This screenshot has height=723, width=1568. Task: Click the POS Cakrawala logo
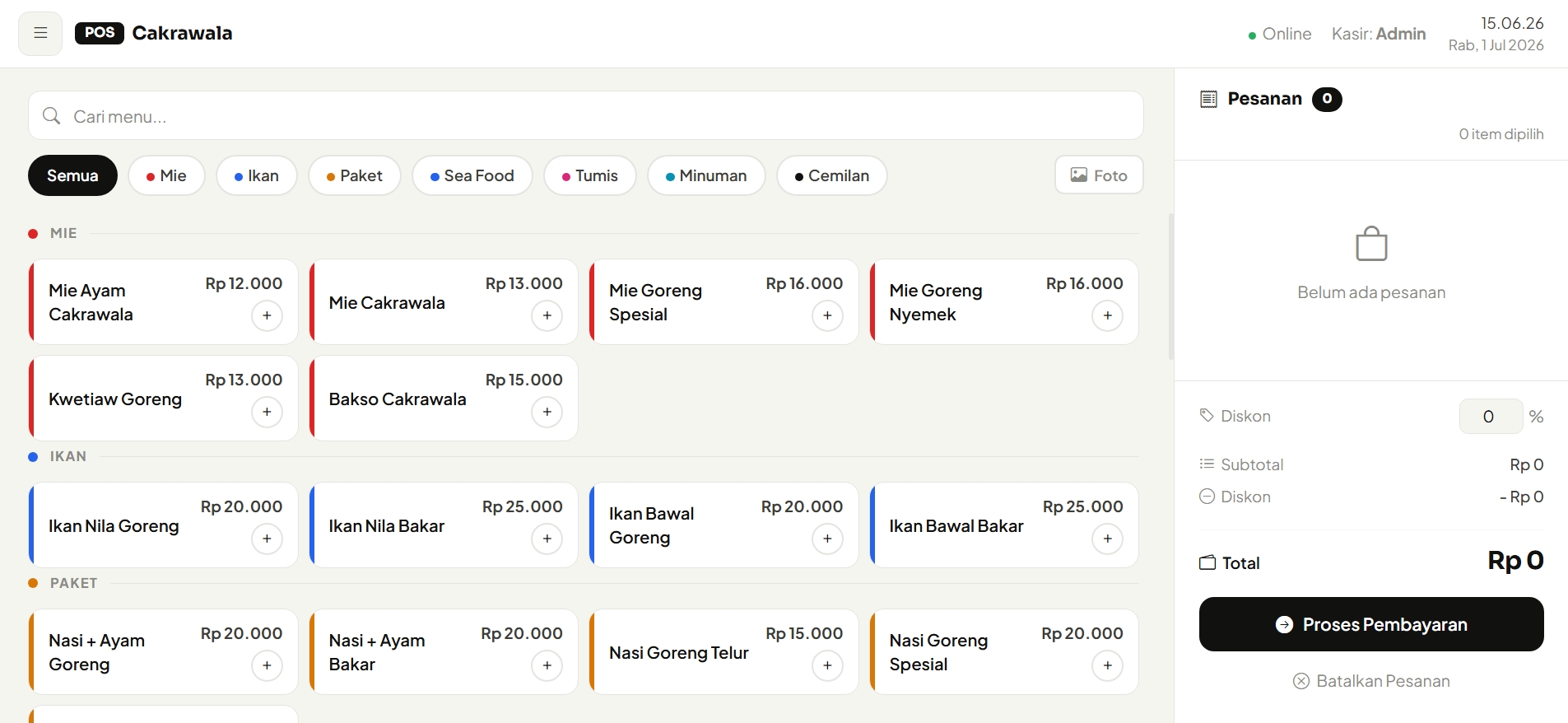coord(154,33)
